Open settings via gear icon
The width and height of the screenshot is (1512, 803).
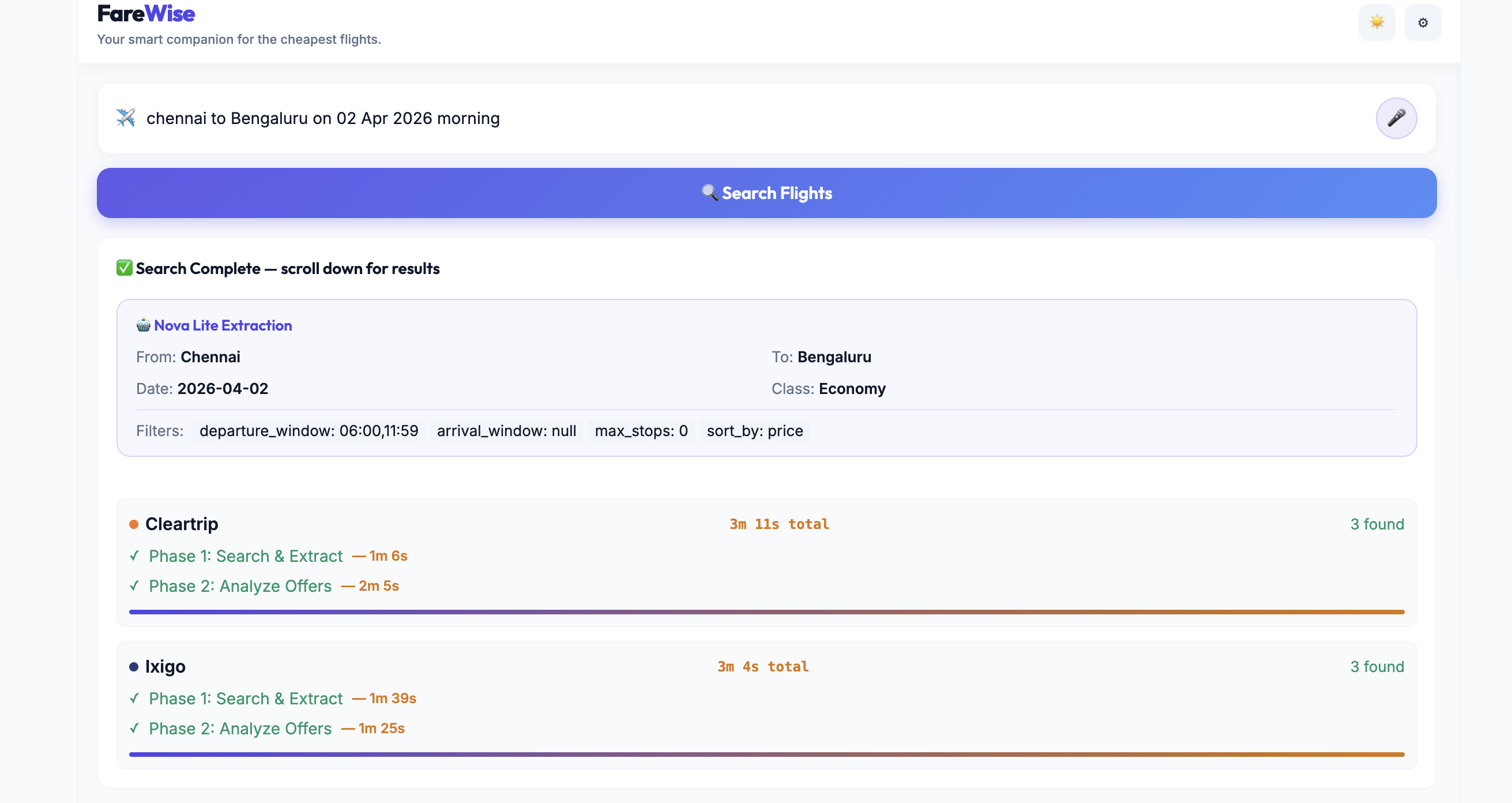click(1422, 22)
